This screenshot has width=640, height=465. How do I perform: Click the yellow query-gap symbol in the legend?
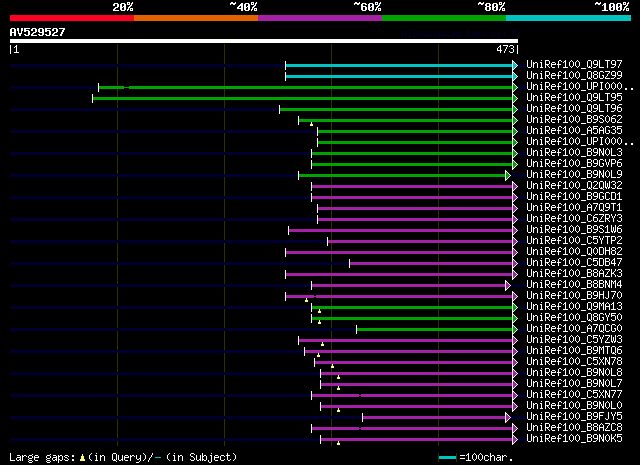[x=82, y=458]
